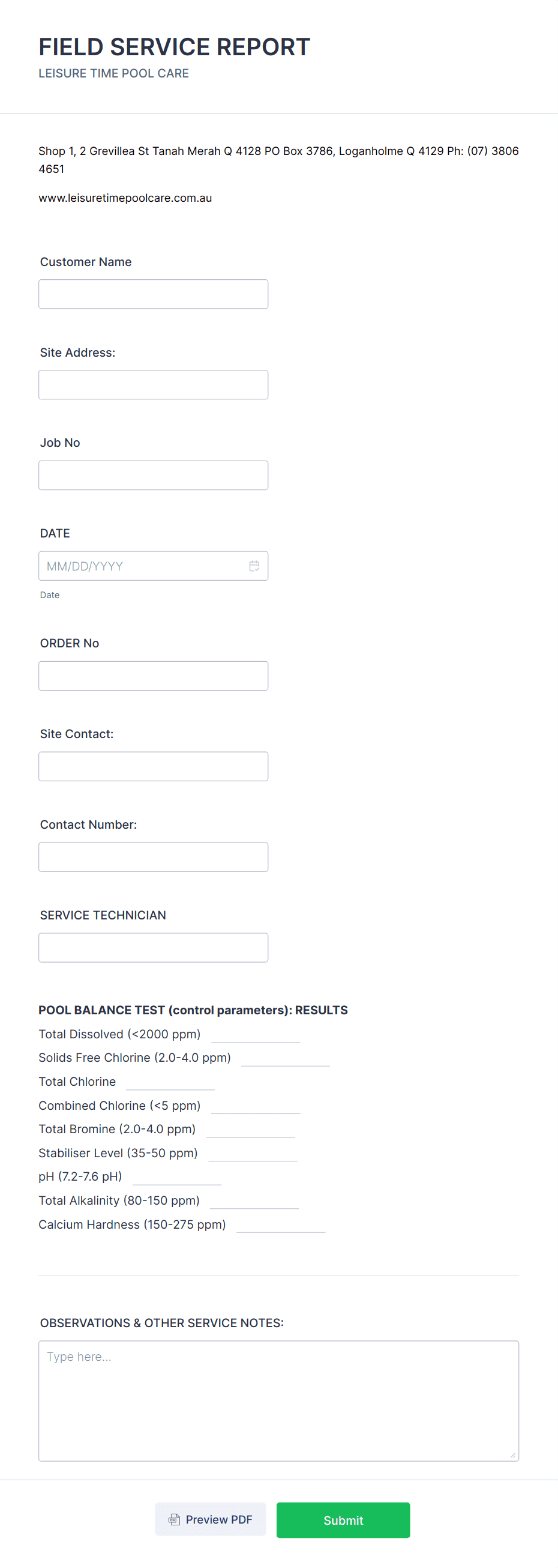The height and width of the screenshot is (1568, 558).
Task: Click the SERVICE TECHNICIAN input
Action: pyautogui.click(x=153, y=948)
